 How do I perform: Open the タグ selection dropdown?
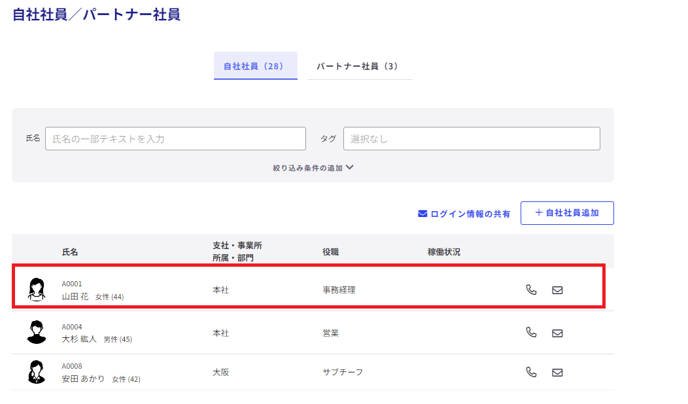[471, 139]
